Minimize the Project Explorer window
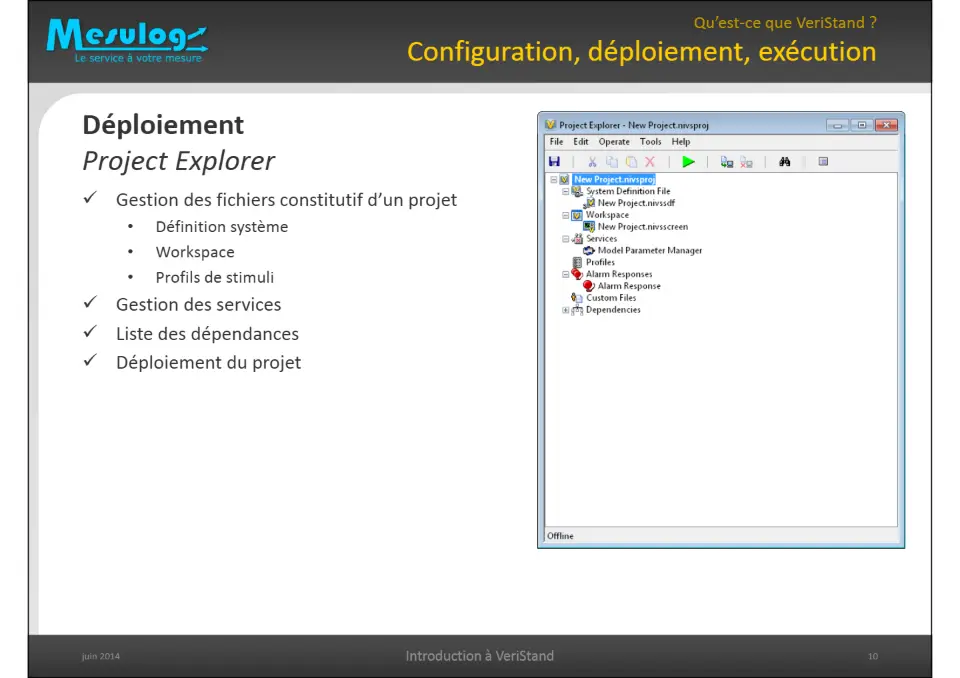The image size is (960, 678). tap(837, 125)
